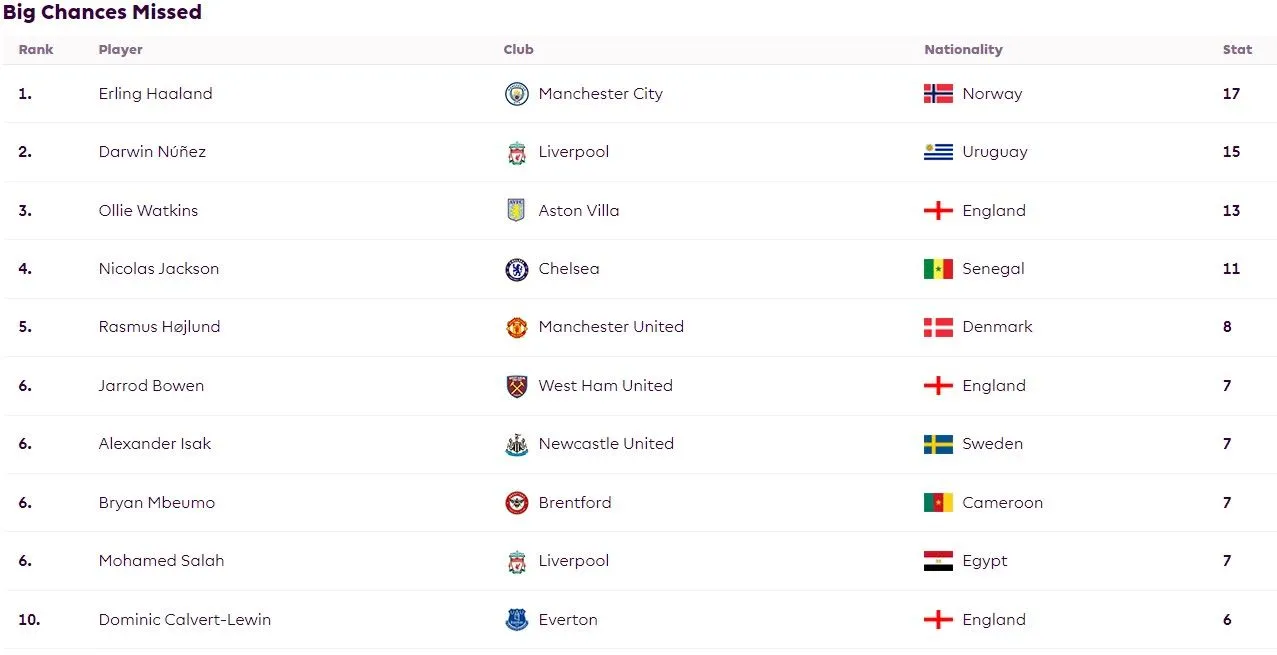
Task: Click the West Ham United badge
Action: click(516, 386)
